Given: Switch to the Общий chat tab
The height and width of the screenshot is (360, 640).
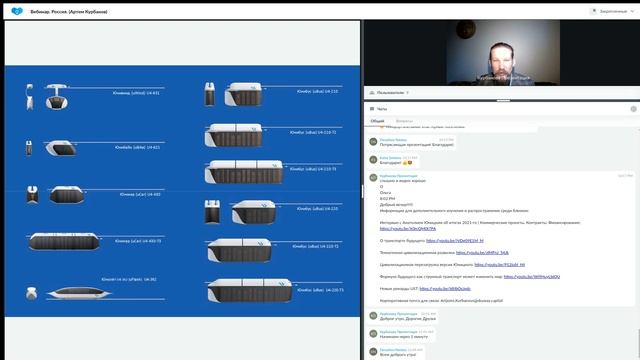Looking at the screenshot, I should pos(377,121).
